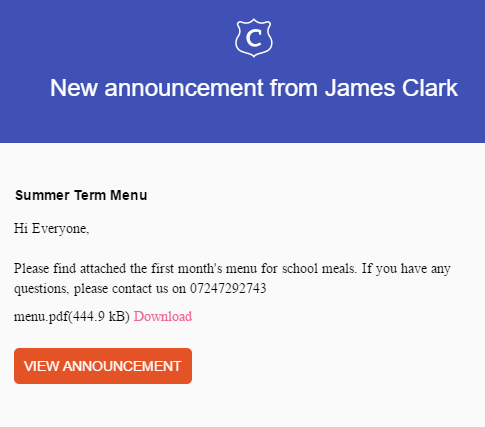Screen dimensions: 485x427
Task: Click the menu.pdf attachment filename
Action: coord(41,317)
